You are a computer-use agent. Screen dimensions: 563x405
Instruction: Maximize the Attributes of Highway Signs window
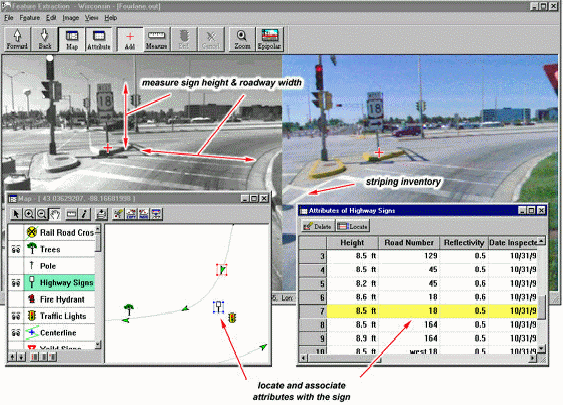click(x=531, y=210)
